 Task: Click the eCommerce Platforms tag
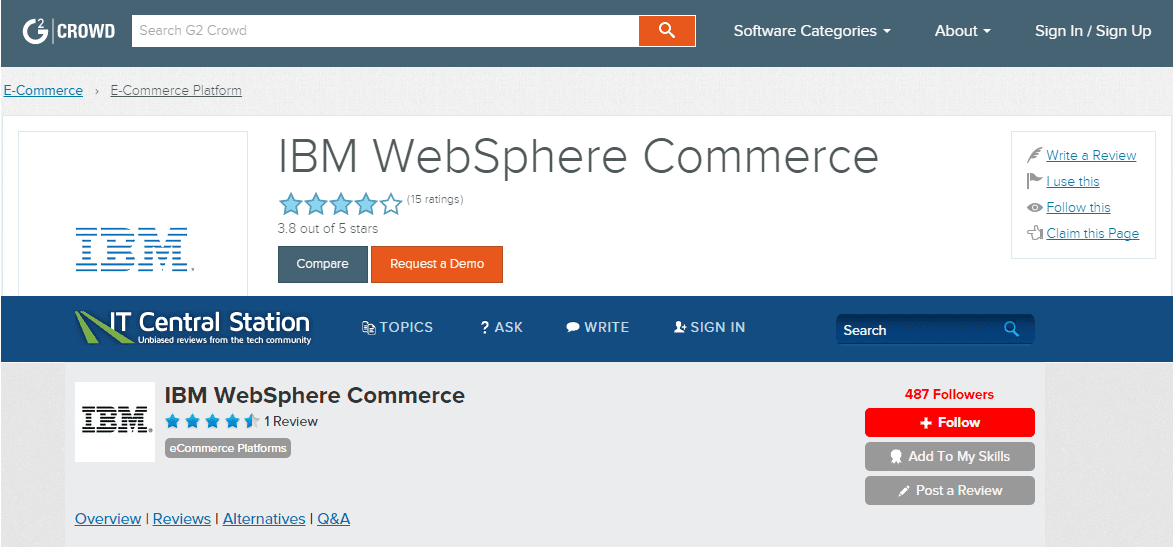point(227,448)
